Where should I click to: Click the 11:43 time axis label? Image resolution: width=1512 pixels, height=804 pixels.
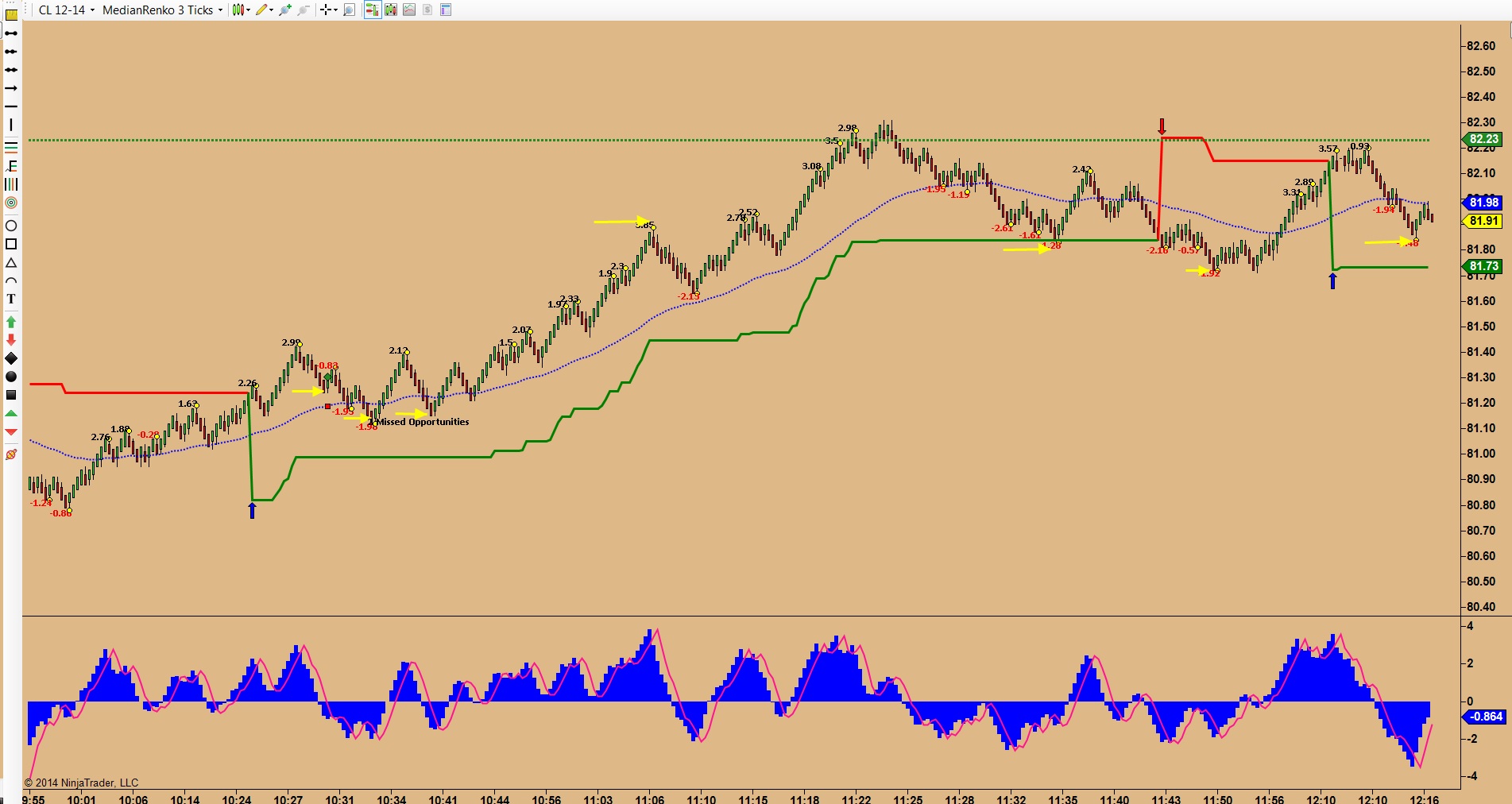(1166, 798)
